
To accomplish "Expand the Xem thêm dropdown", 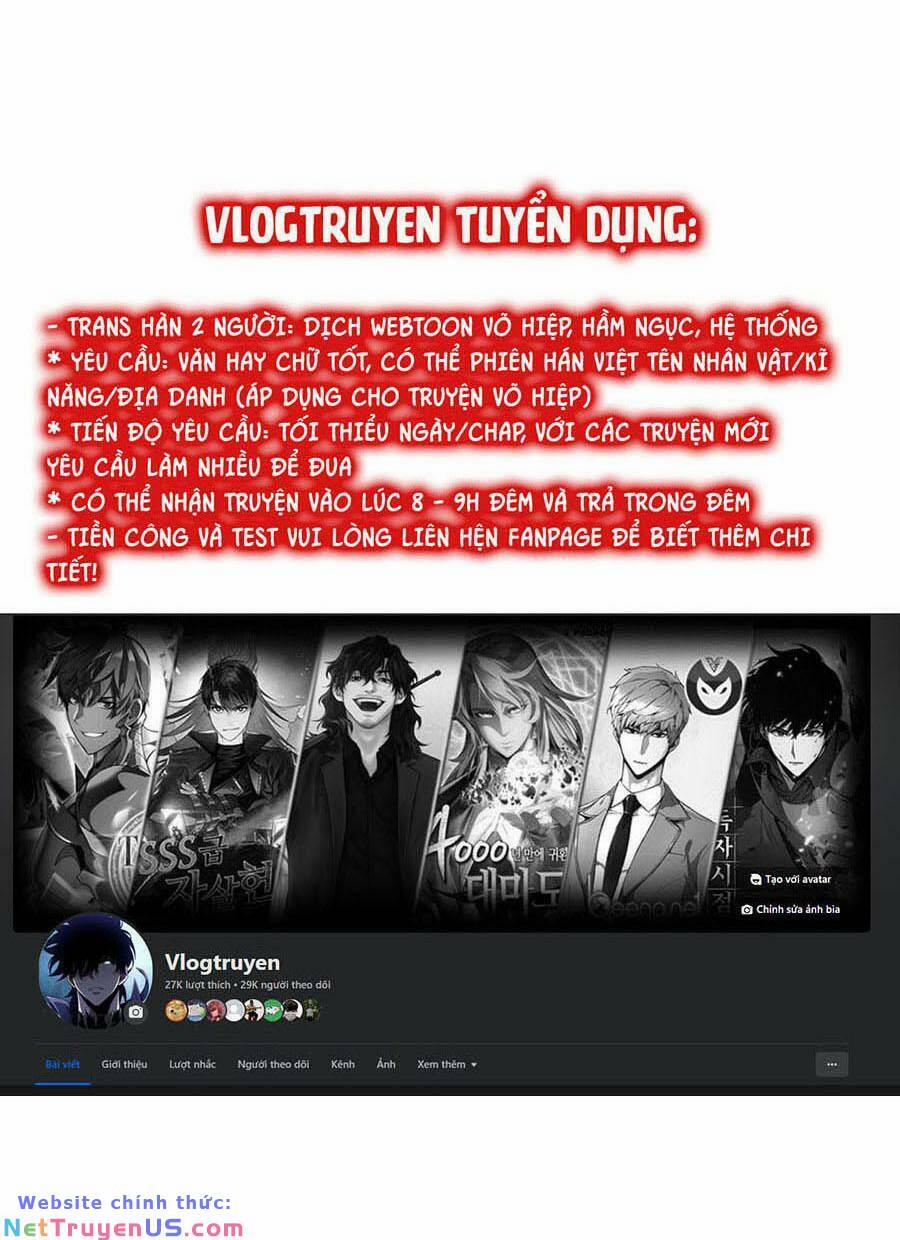I will pos(447,1064).
